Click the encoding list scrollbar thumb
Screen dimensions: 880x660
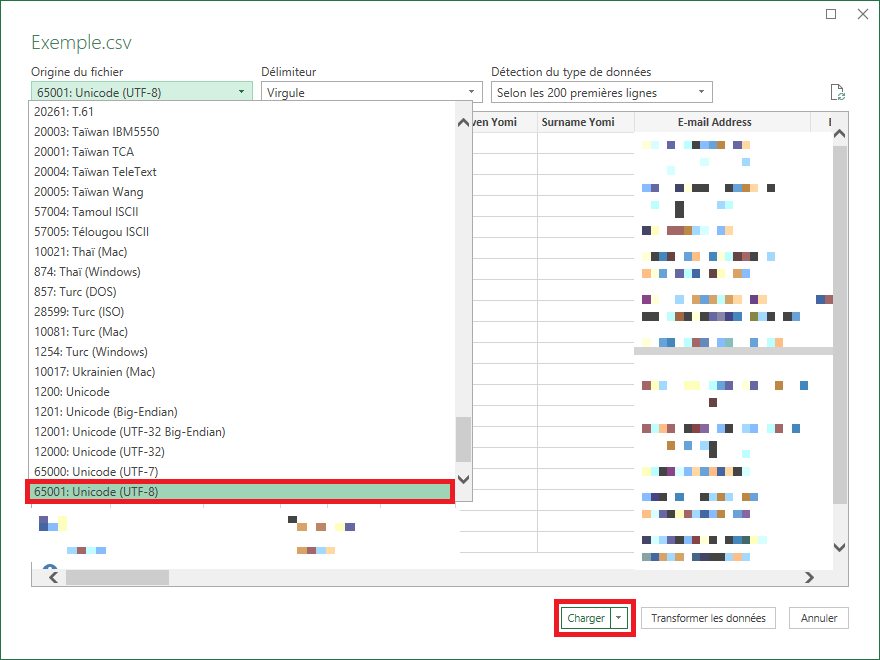click(463, 439)
